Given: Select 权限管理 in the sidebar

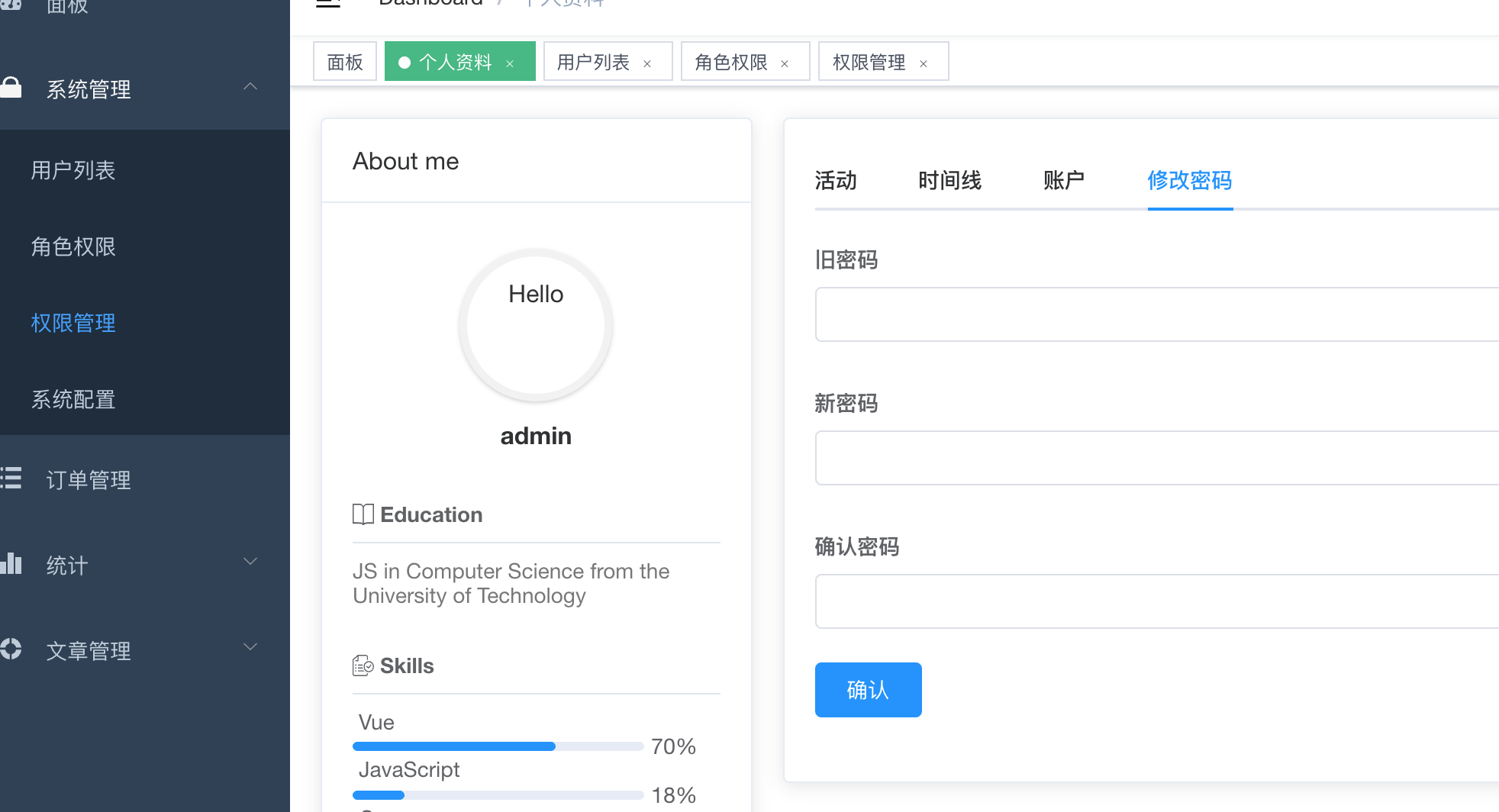Looking at the screenshot, I should point(145,322).
